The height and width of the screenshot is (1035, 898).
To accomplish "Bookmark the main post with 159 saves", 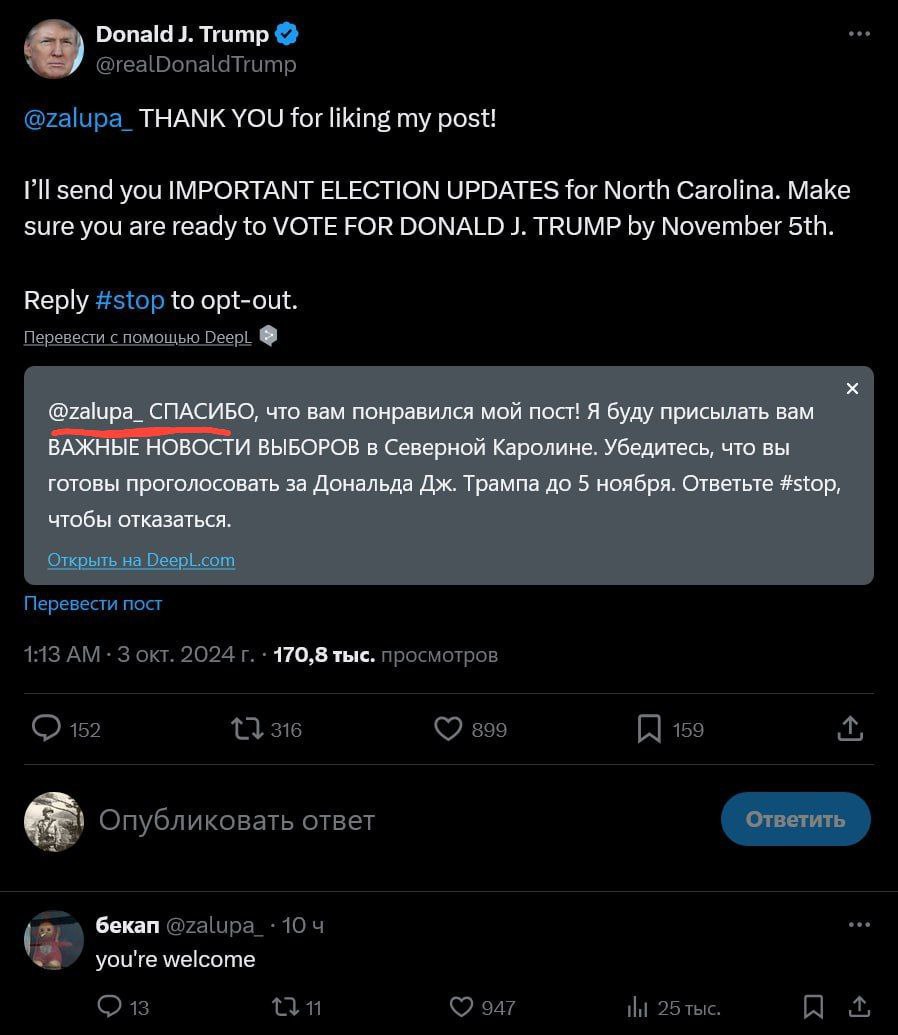I will click(x=649, y=729).
